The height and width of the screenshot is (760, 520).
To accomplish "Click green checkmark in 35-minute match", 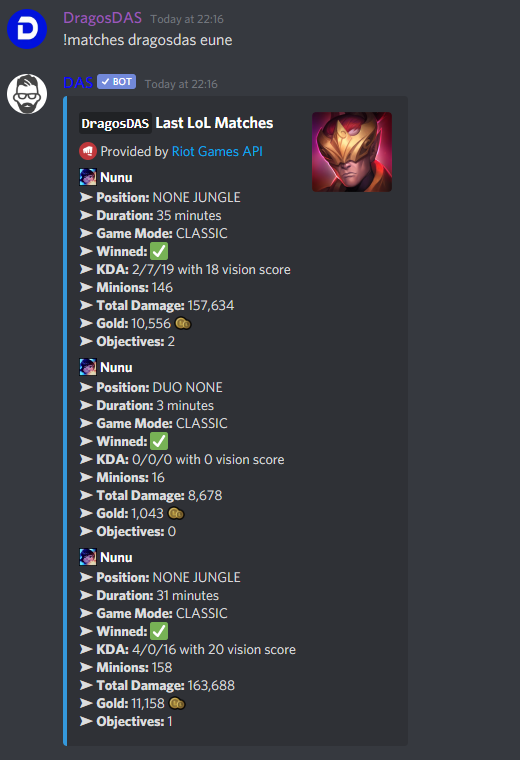I will 159,251.
